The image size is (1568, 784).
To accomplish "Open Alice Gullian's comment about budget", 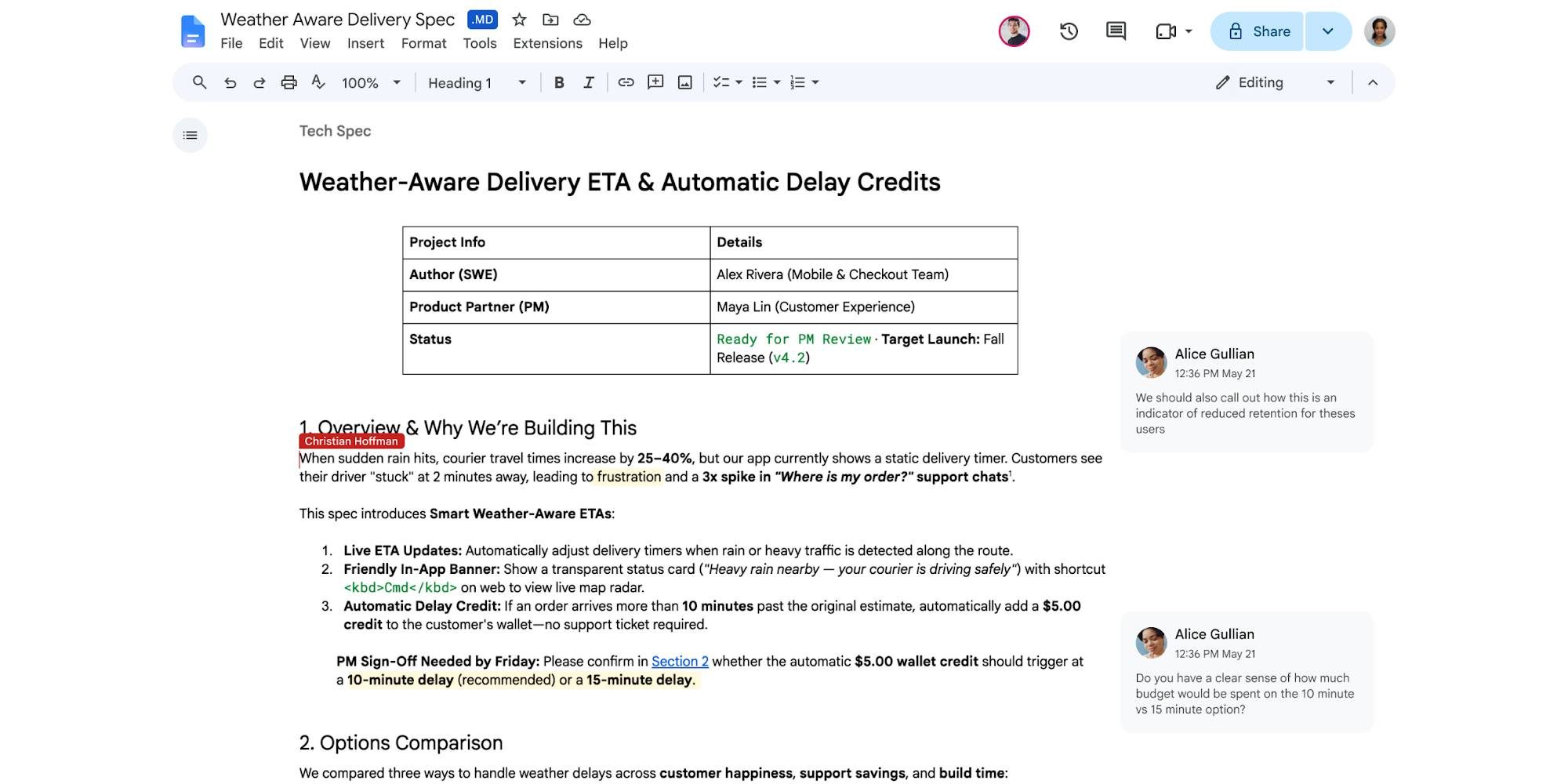I will click(1247, 672).
